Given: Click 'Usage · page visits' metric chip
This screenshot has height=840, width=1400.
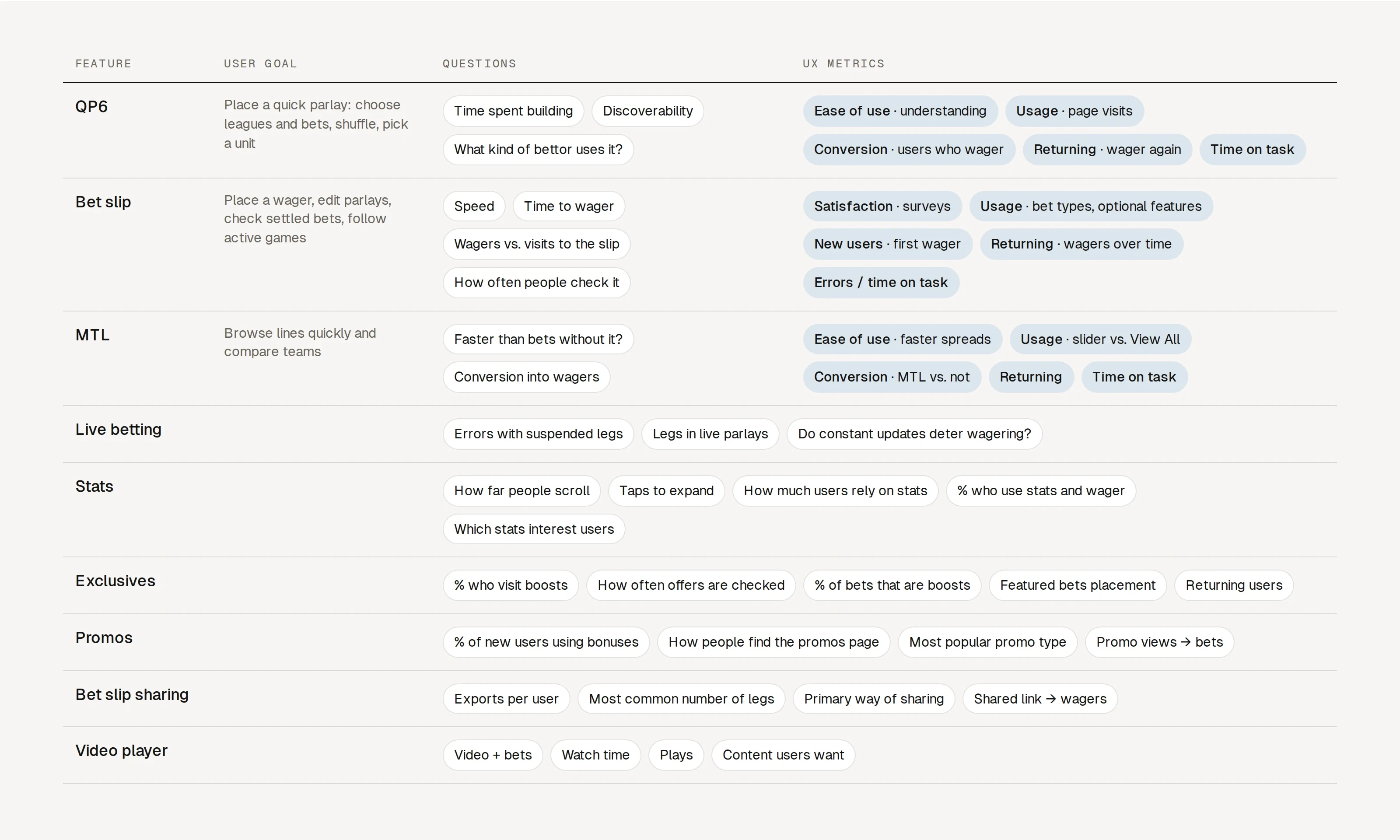Looking at the screenshot, I should pos(1074,111).
